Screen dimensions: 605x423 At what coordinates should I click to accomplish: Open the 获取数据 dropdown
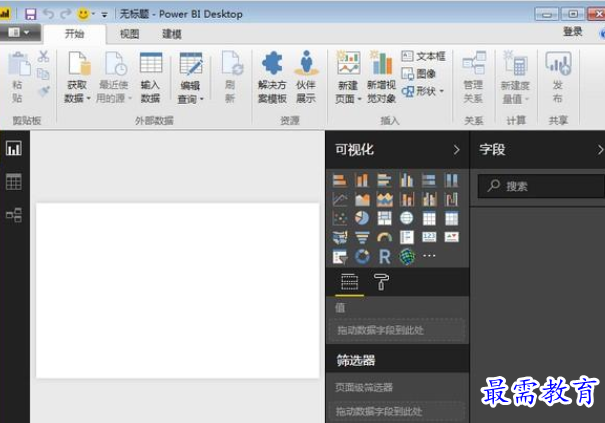point(77,77)
